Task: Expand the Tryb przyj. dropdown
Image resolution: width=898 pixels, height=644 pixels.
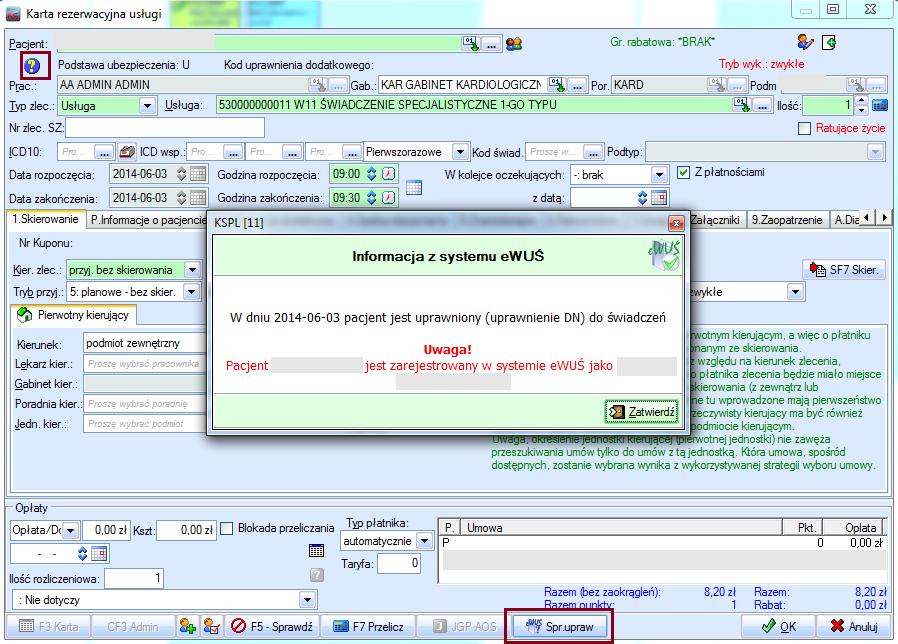Action: coord(191,292)
